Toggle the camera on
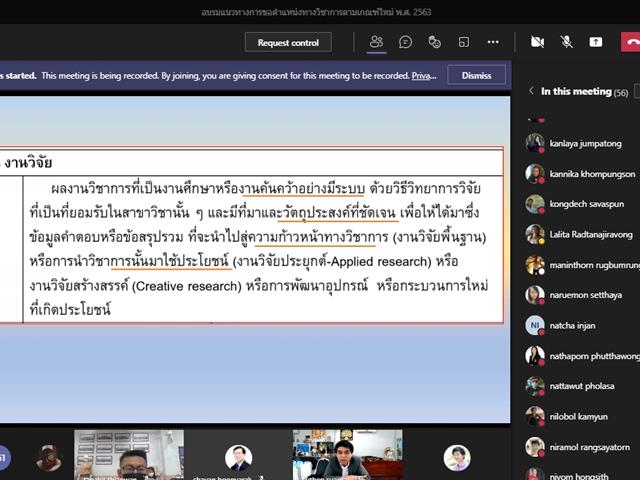This screenshot has width=640, height=480. point(537,42)
